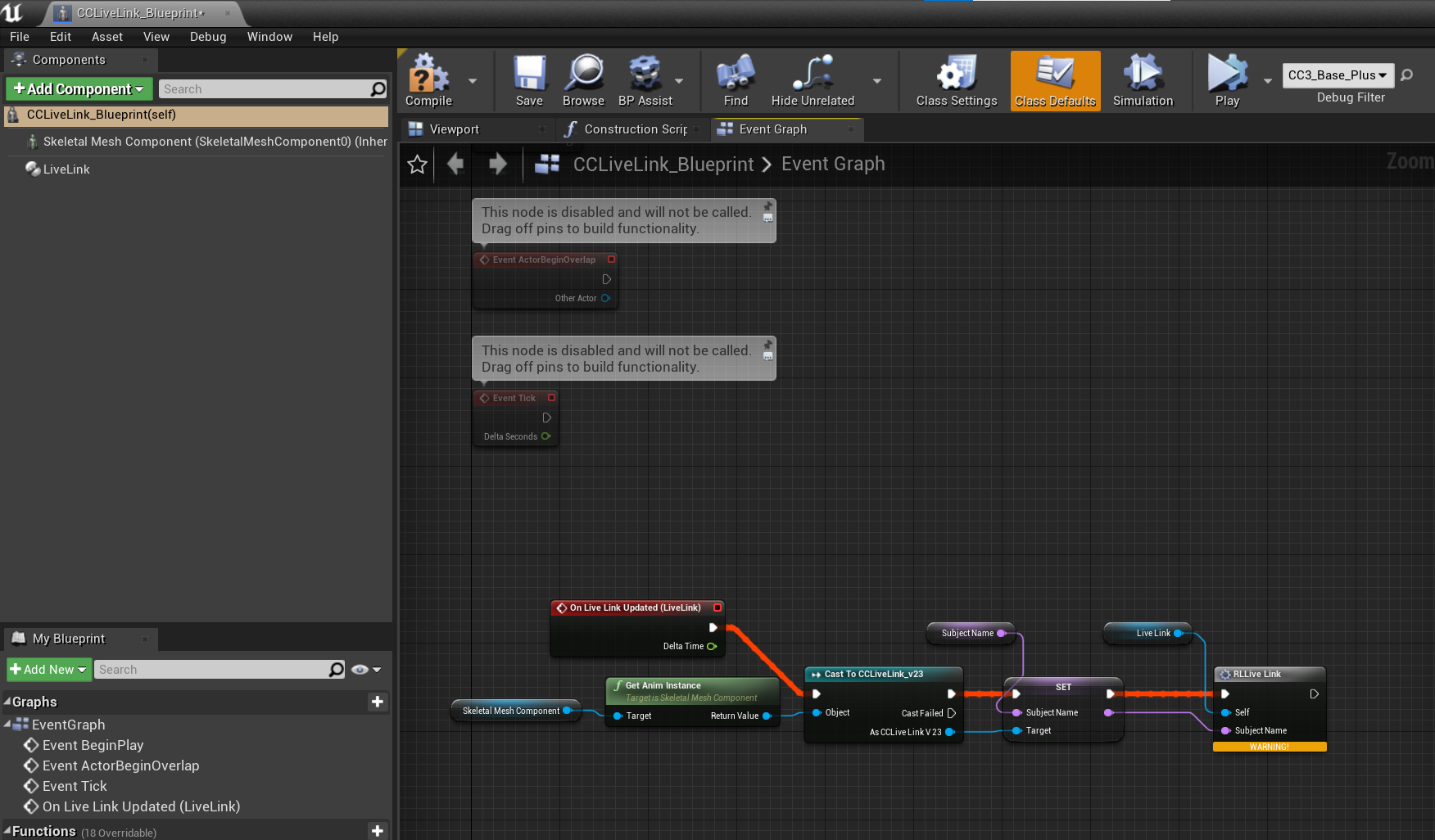Save the blueprint with Save icon
The width and height of the screenshot is (1435, 840).
click(529, 80)
